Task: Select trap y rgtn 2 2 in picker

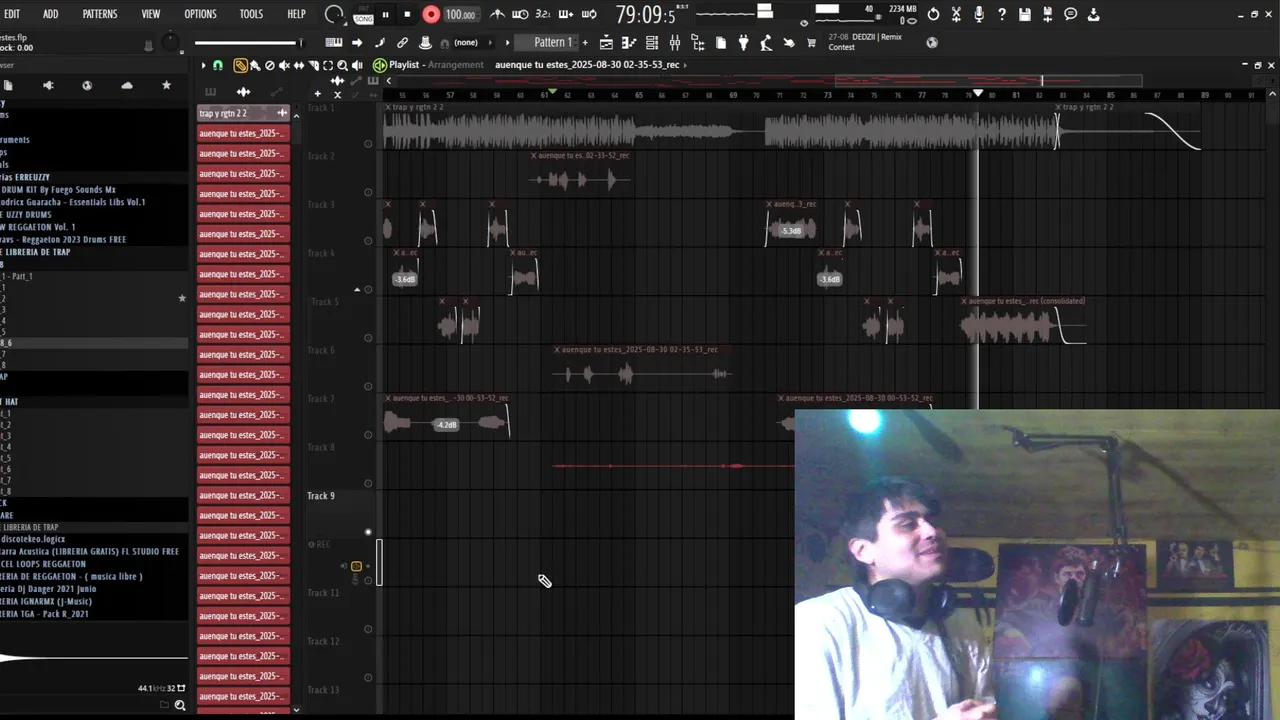Action: 243,113
